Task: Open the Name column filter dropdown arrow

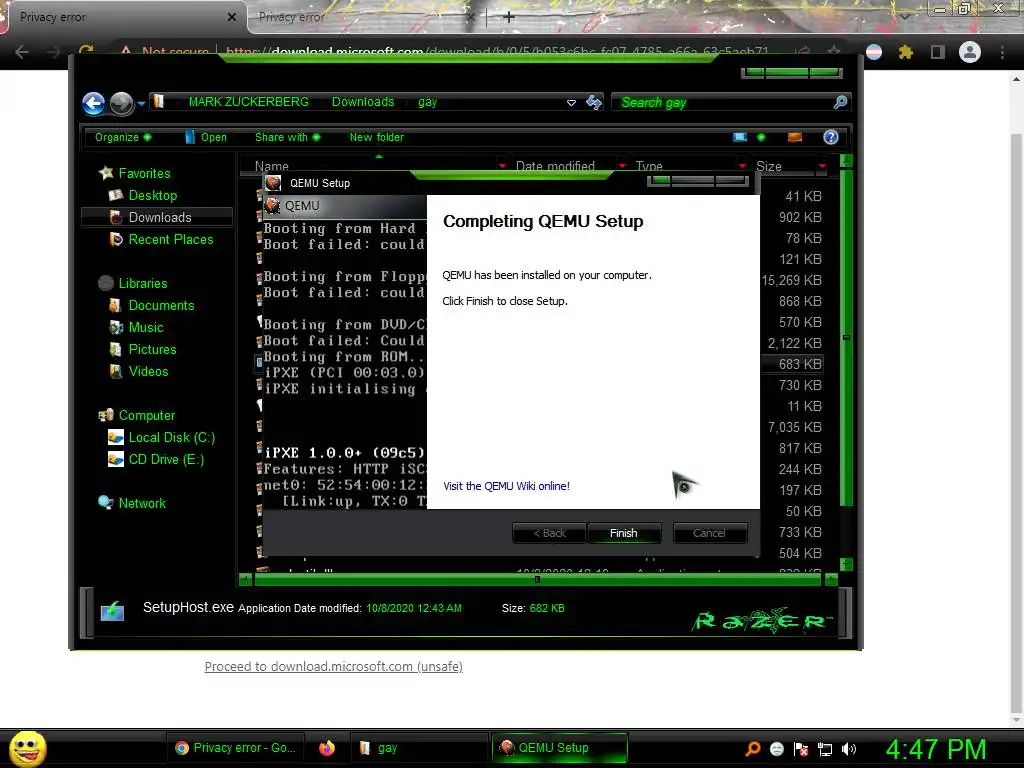Action: 502,166
